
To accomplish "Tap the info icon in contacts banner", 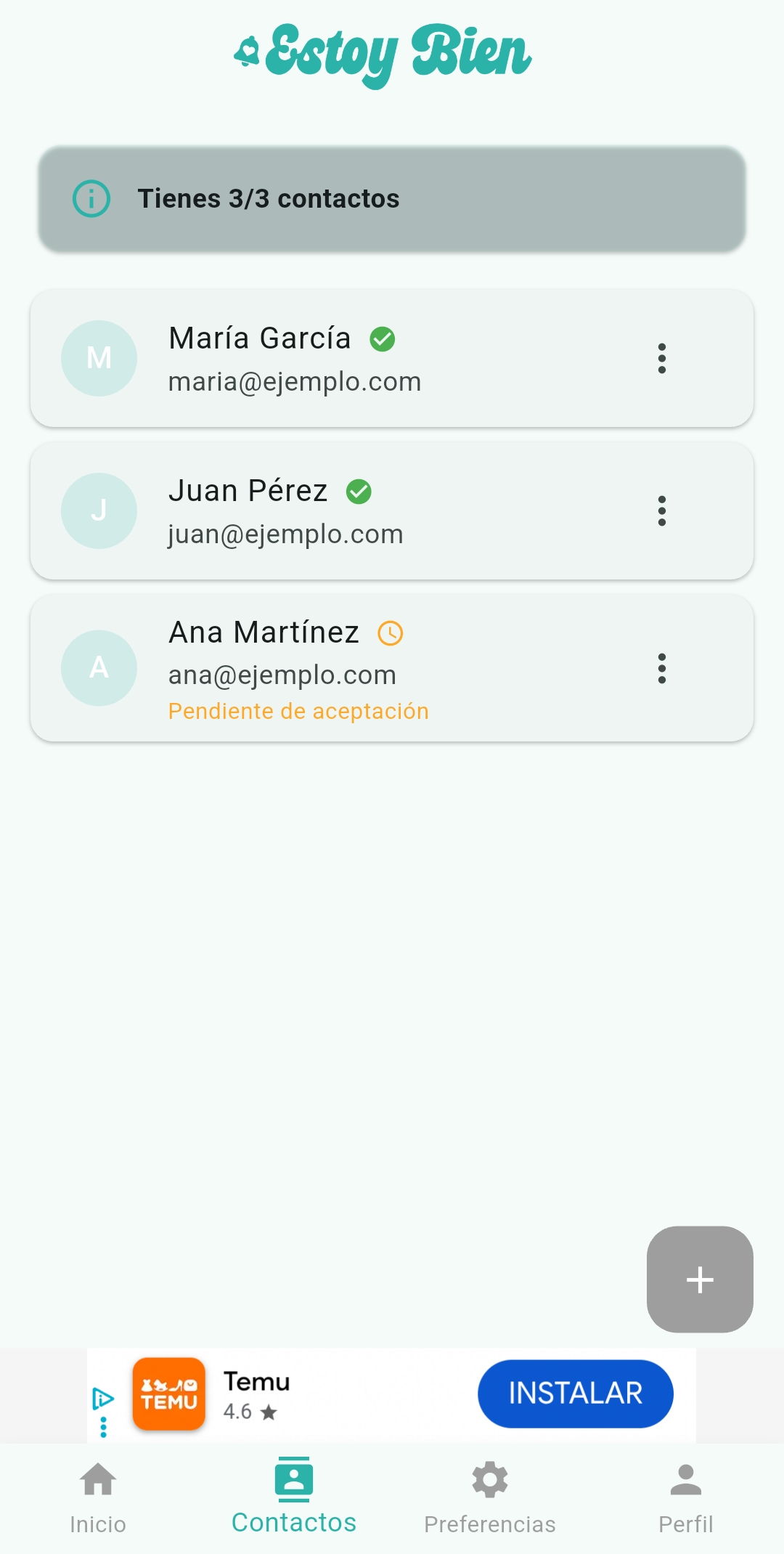I will click(91, 198).
